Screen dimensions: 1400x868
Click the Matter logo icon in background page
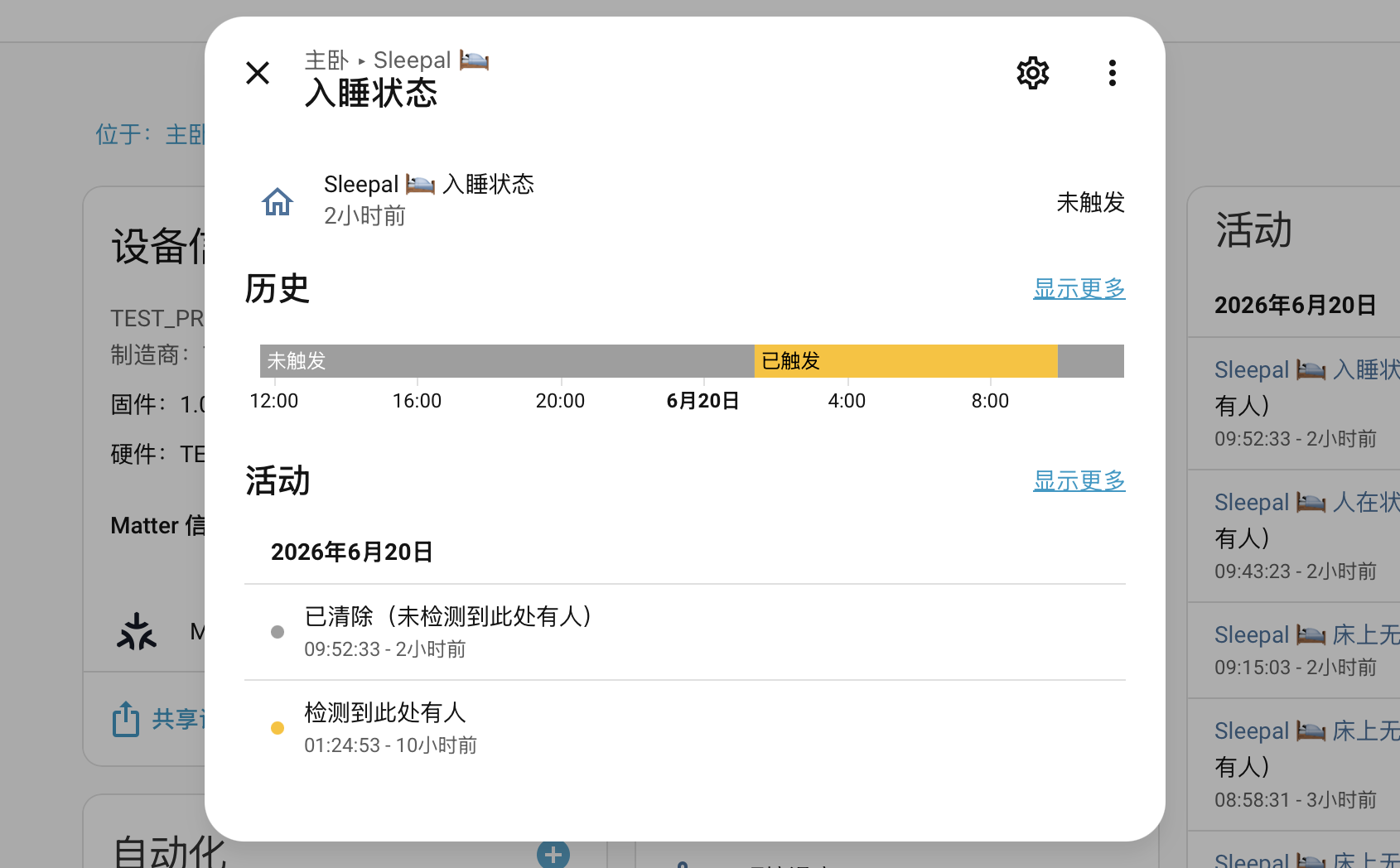[137, 632]
